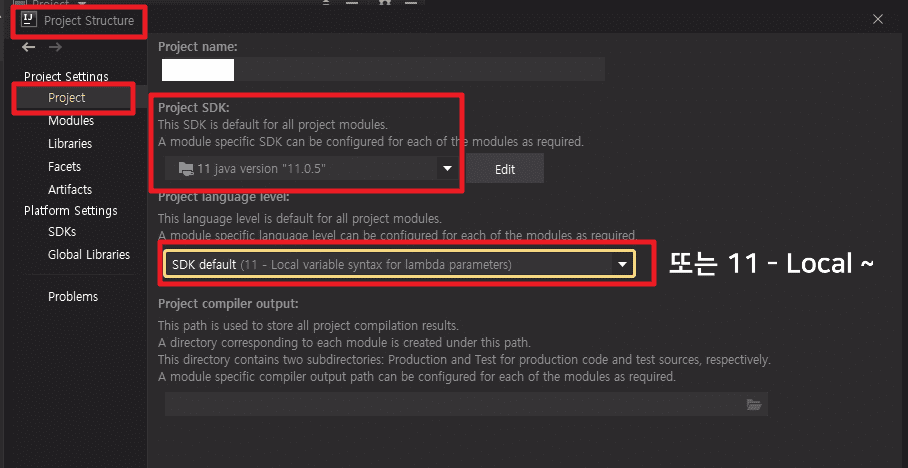Click the 'Project name:' label
The height and width of the screenshot is (468, 908).
[x=197, y=46]
